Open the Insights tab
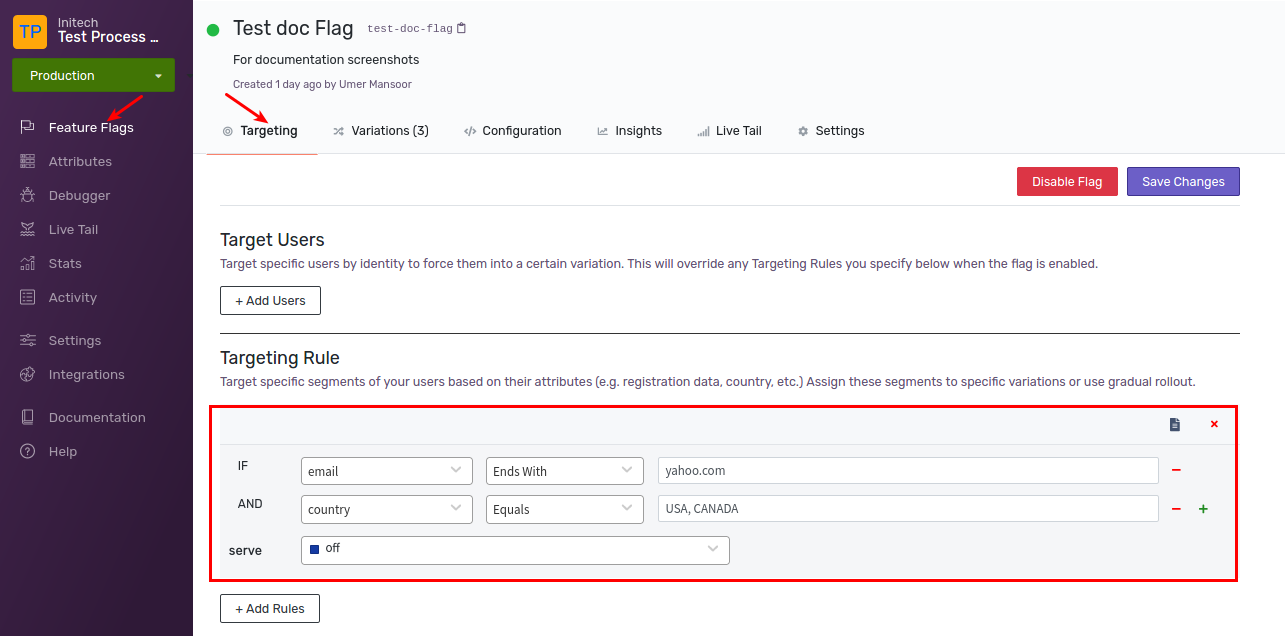Viewport: 1285px width, 636px height. tap(630, 131)
